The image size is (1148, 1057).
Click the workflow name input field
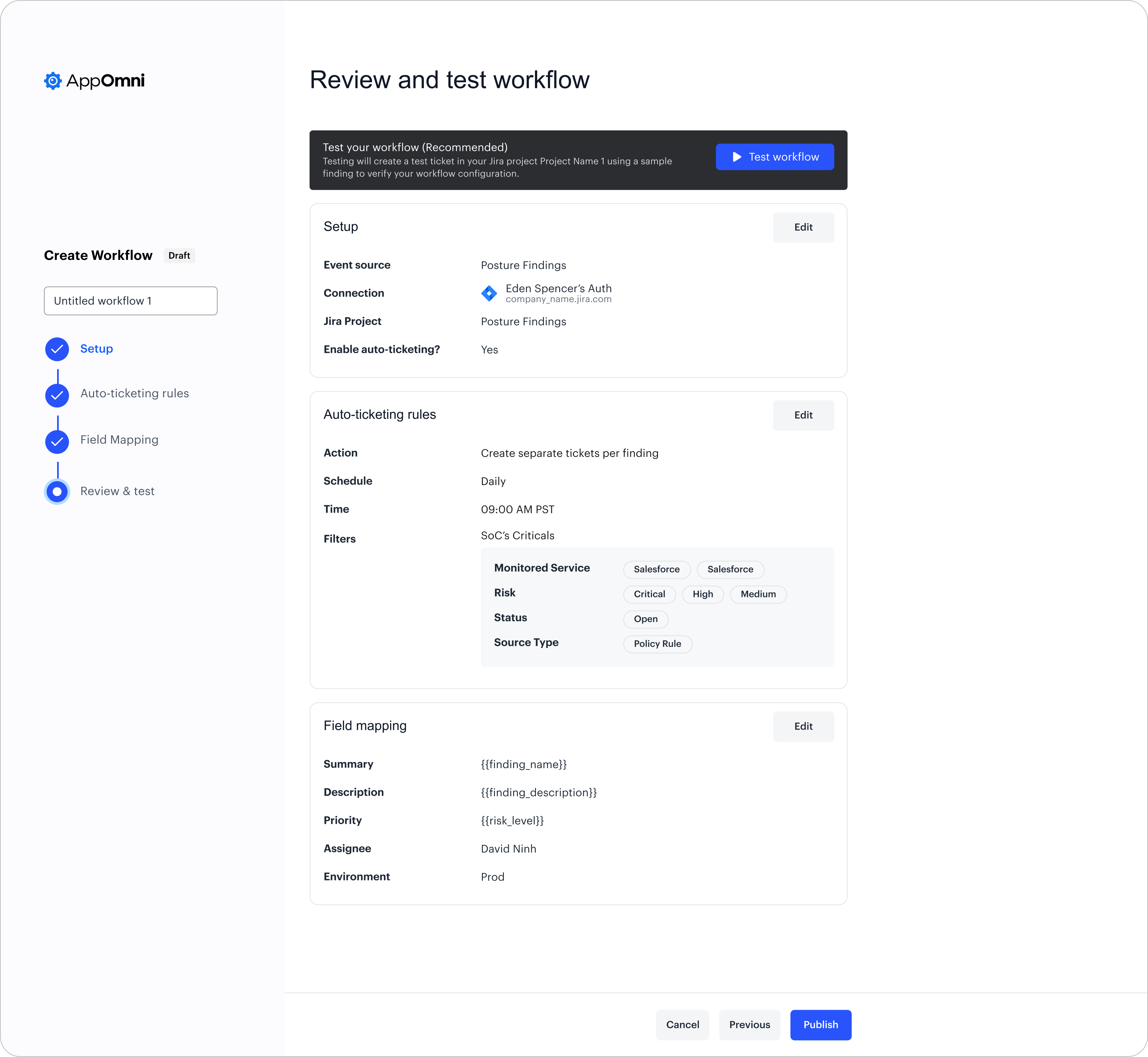[x=130, y=301]
